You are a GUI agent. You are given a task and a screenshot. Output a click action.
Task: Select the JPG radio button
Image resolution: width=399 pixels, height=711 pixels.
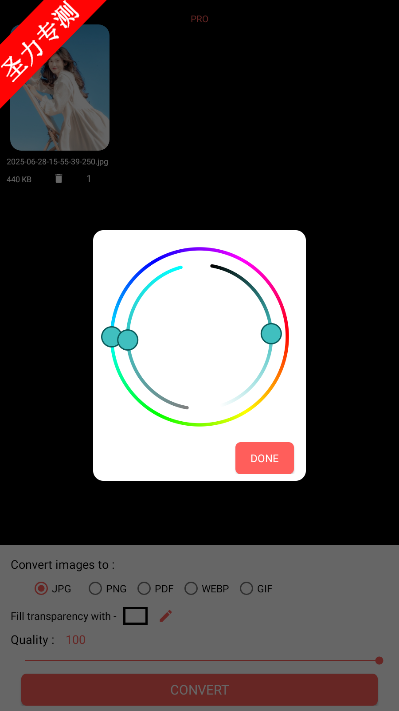41,589
